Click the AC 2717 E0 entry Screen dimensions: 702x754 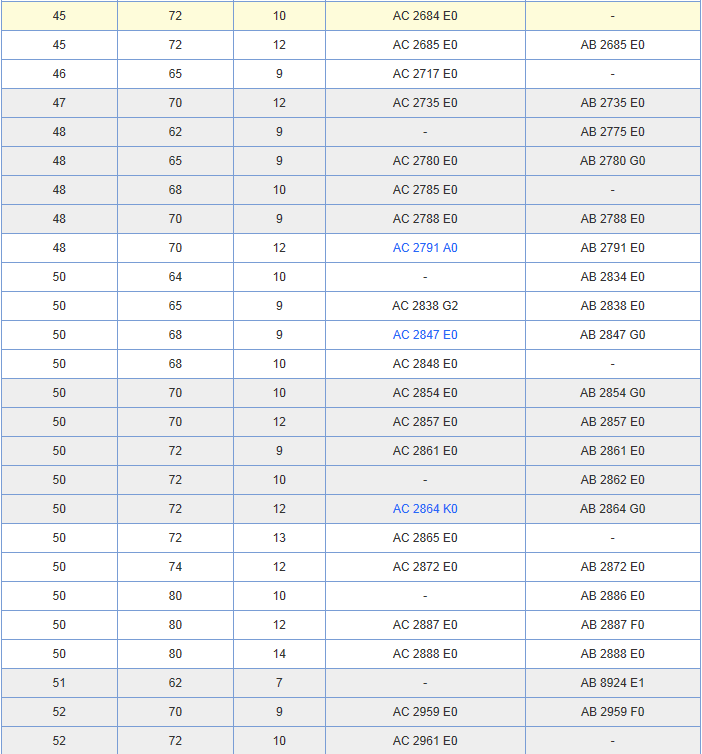pos(425,74)
